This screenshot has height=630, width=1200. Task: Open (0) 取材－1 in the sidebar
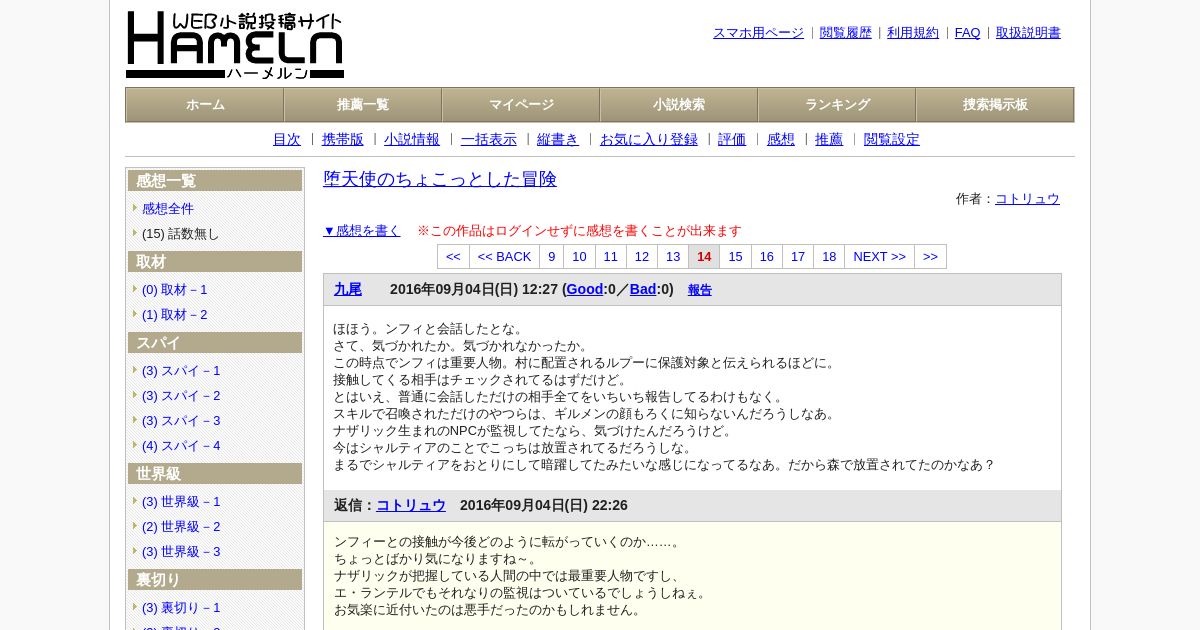click(175, 290)
